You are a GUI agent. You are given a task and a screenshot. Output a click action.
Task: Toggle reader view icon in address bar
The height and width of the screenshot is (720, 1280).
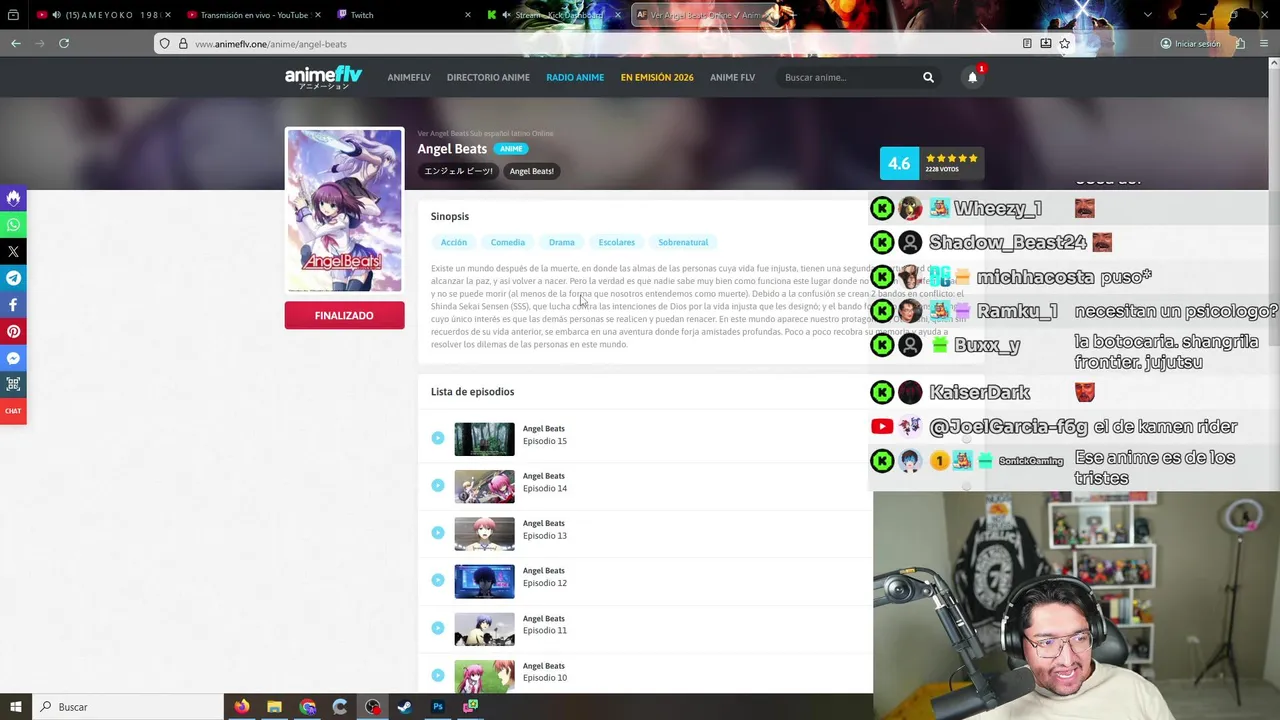click(x=1027, y=44)
